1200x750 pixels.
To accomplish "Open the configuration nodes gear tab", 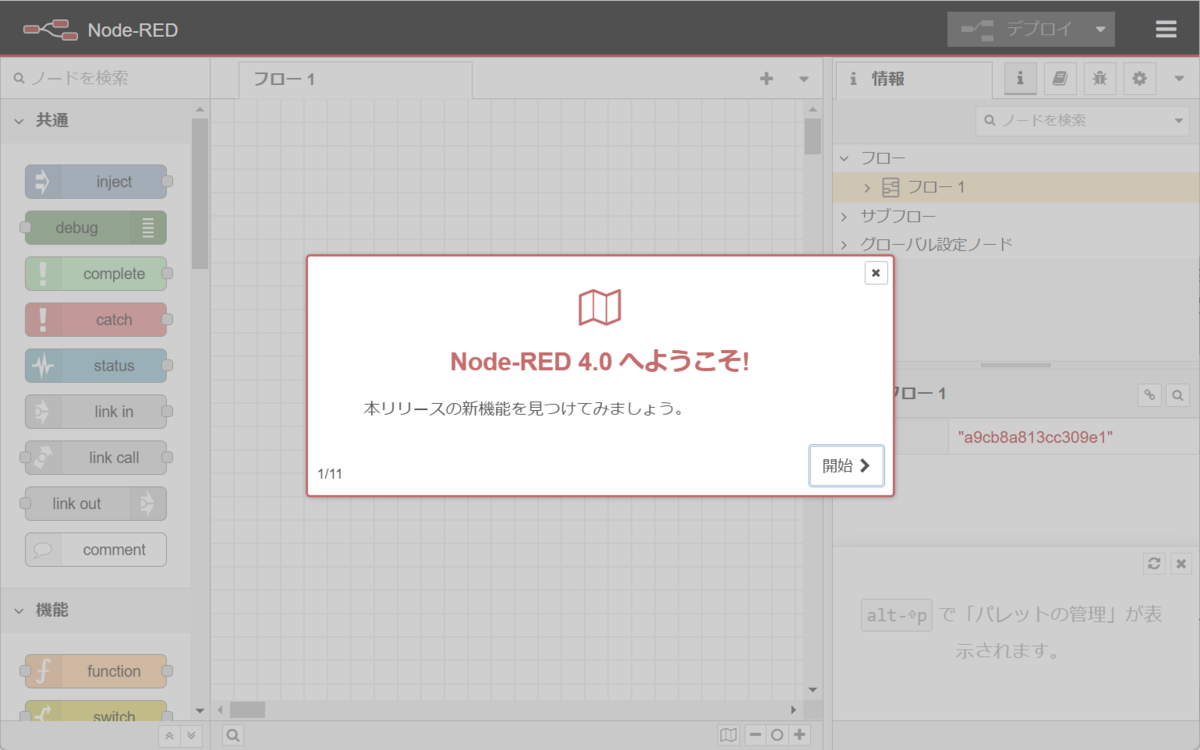I will tap(1140, 78).
